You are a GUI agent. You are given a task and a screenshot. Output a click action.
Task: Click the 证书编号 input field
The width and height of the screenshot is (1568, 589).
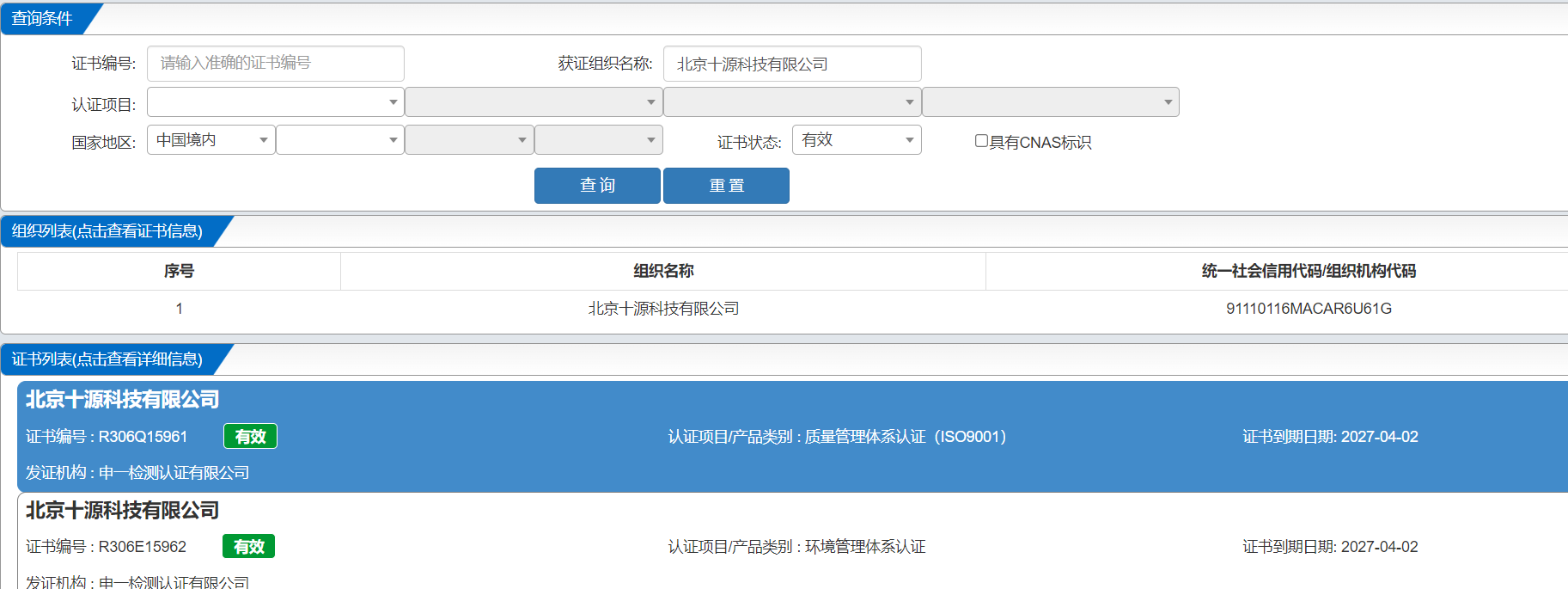(275, 64)
